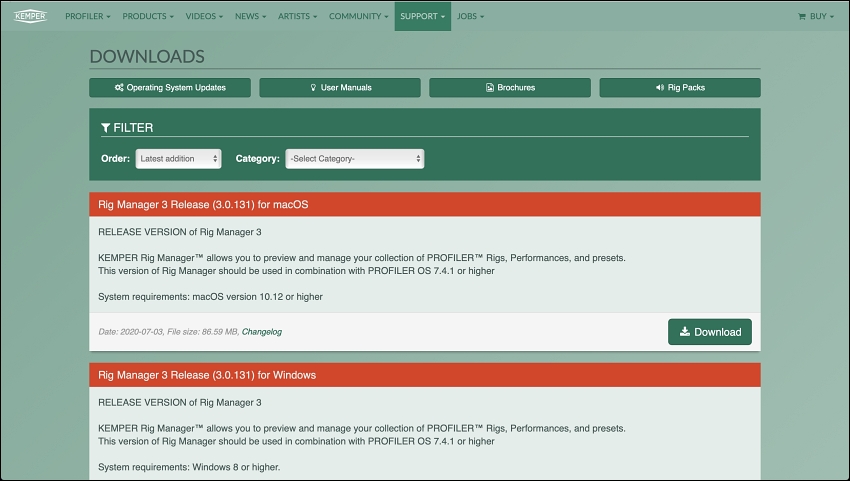Open the Brochures section
The image size is (850, 481).
pyautogui.click(x=510, y=87)
